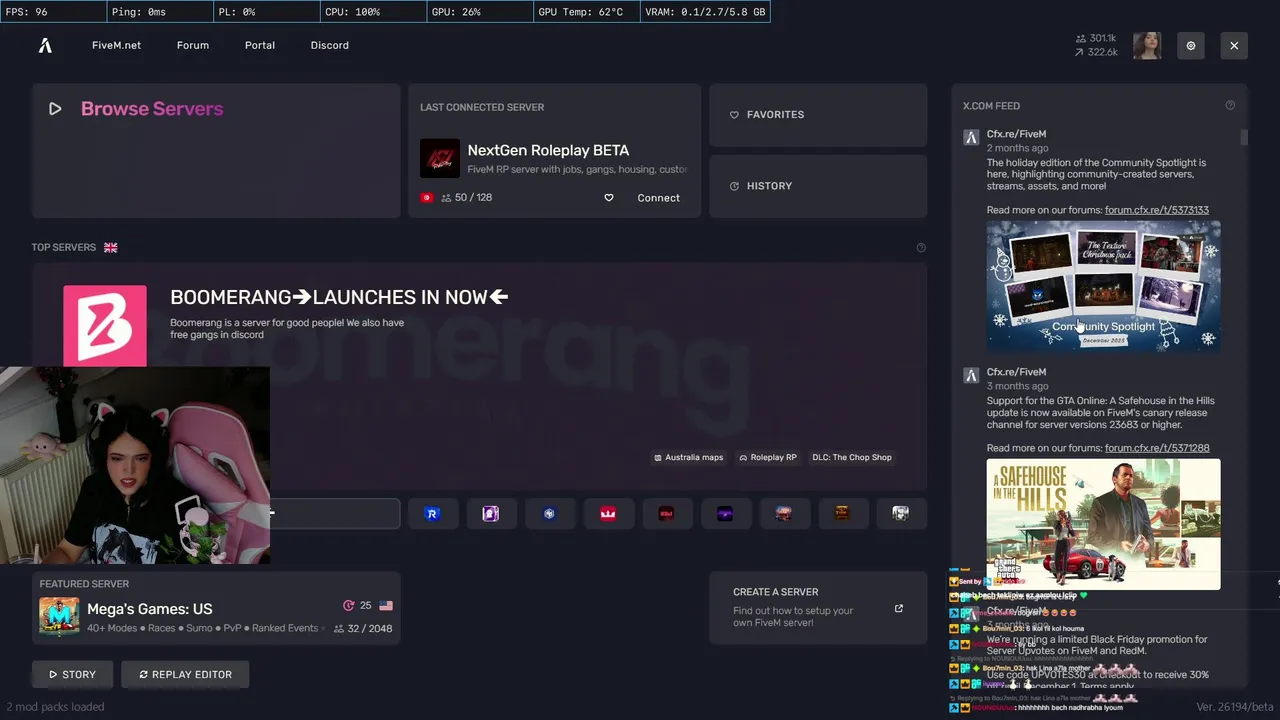Image resolution: width=1280 pixels, height=720 pixels.
Task: Close the FiveM window with the X button
Action: pyautogui.click(x=1234, y=46)
